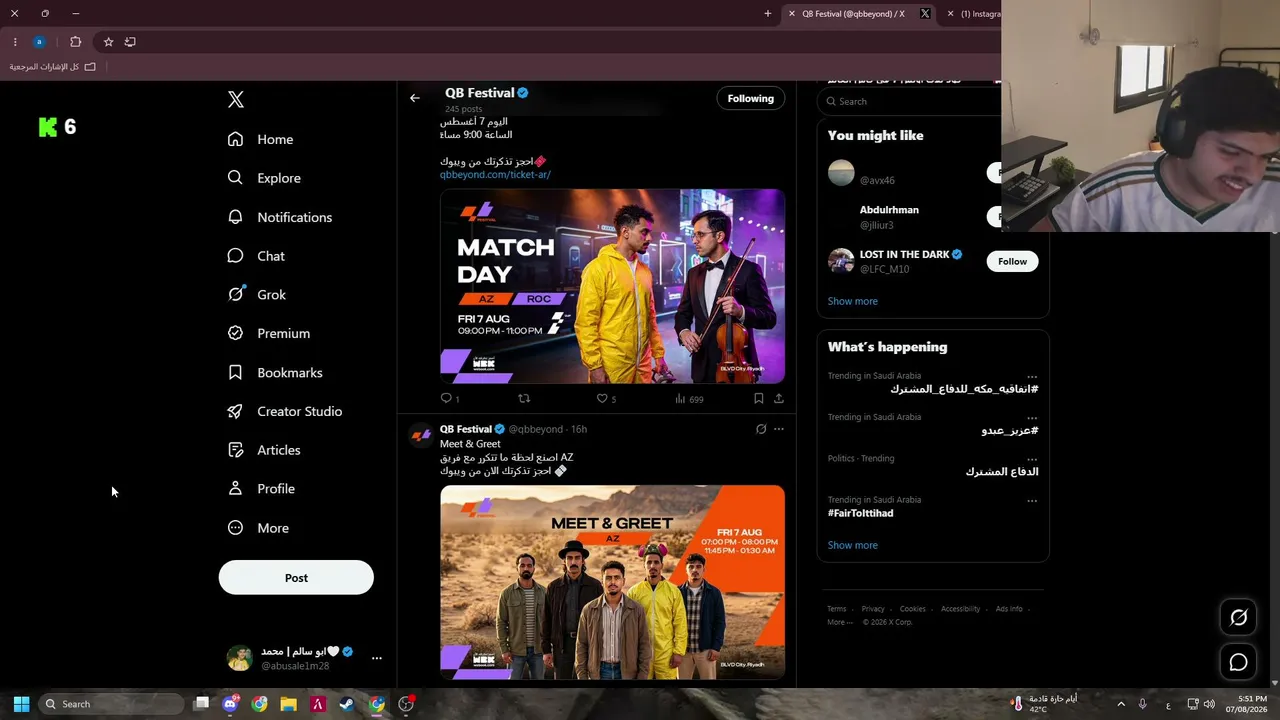
Task: Open trend #عزيز_عبدو
Action: 1009,431
